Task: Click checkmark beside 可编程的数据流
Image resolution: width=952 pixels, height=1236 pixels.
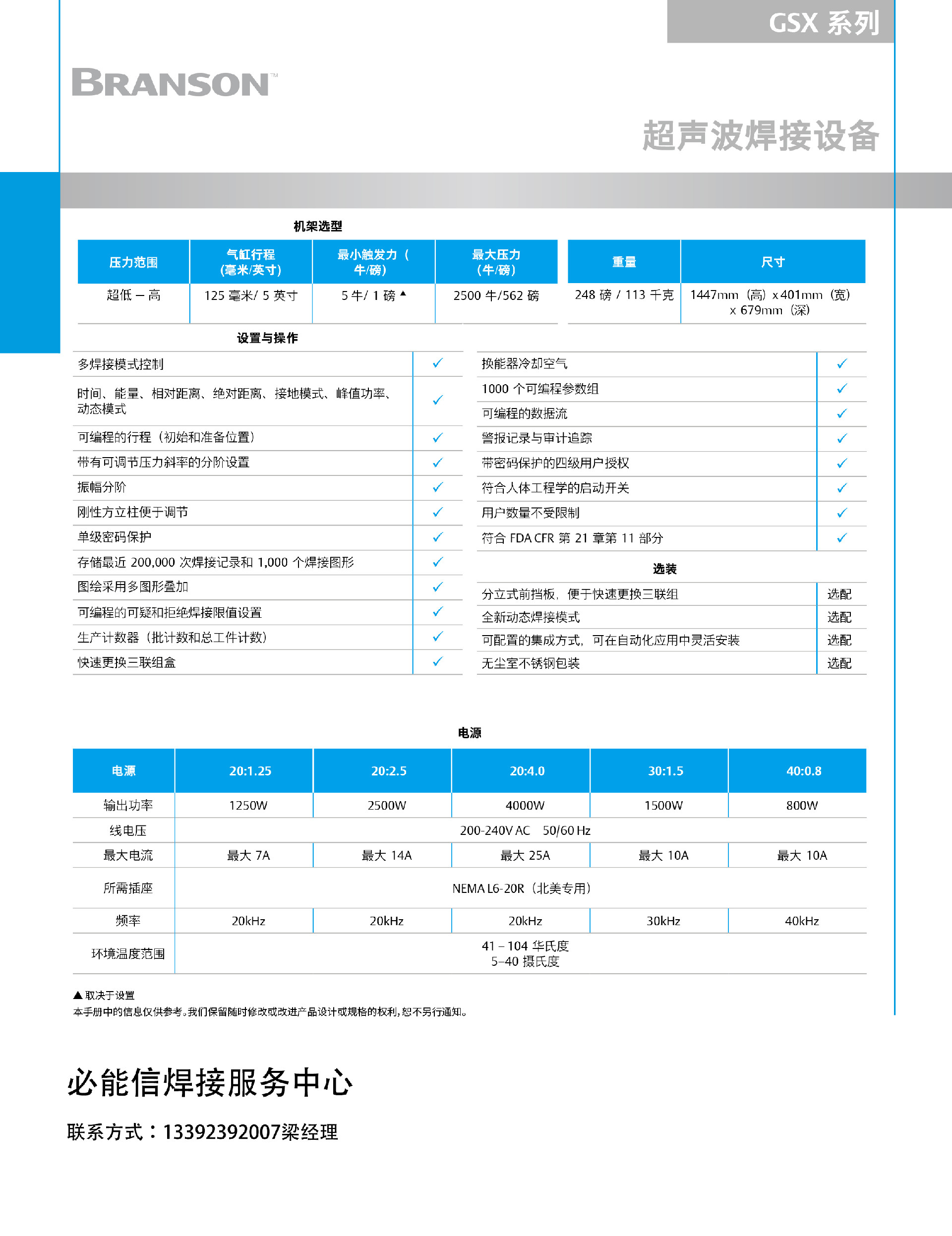Action: [841, 413]
